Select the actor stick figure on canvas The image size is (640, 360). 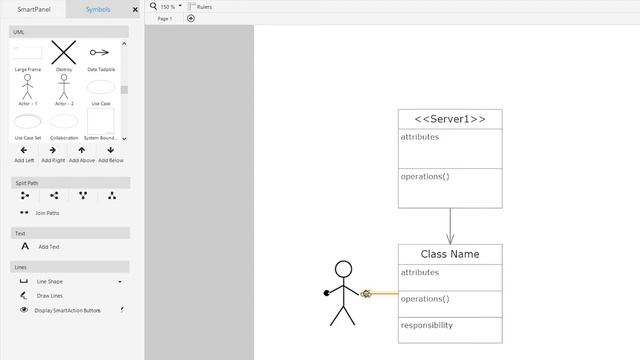[343, 293]
